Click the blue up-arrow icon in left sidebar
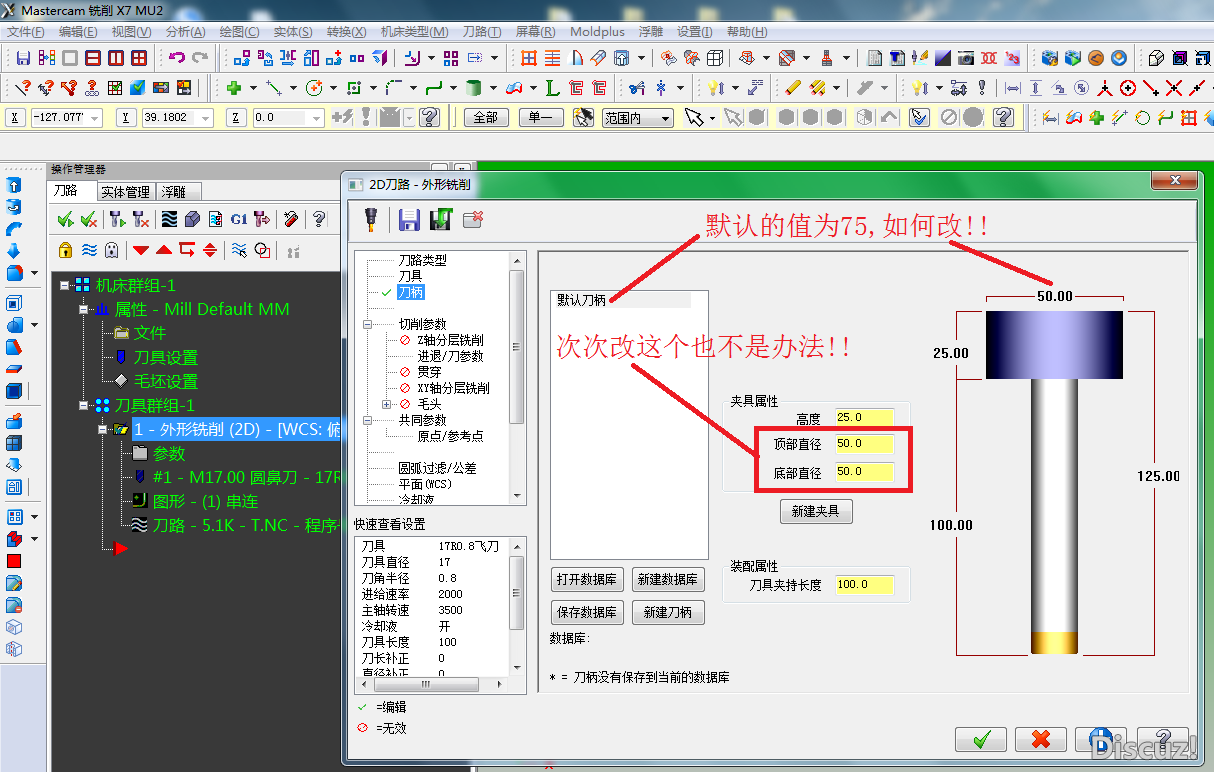The image size is (1214, 772). (x=14, y=186)
